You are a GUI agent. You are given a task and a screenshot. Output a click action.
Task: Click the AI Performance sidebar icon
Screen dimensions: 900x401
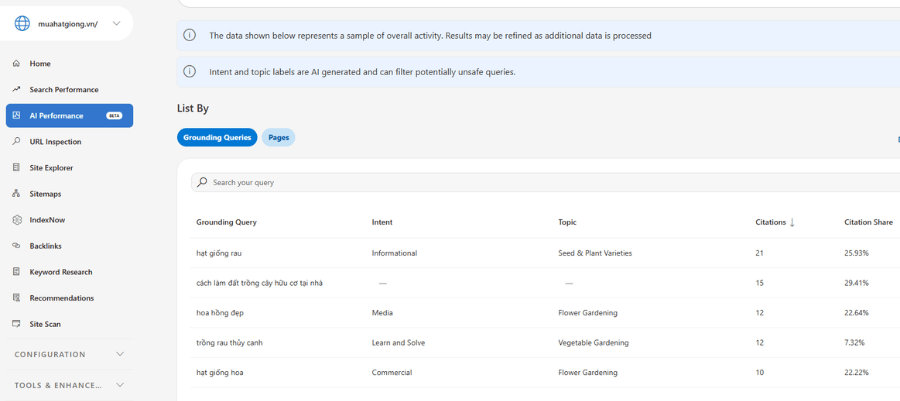16,115
